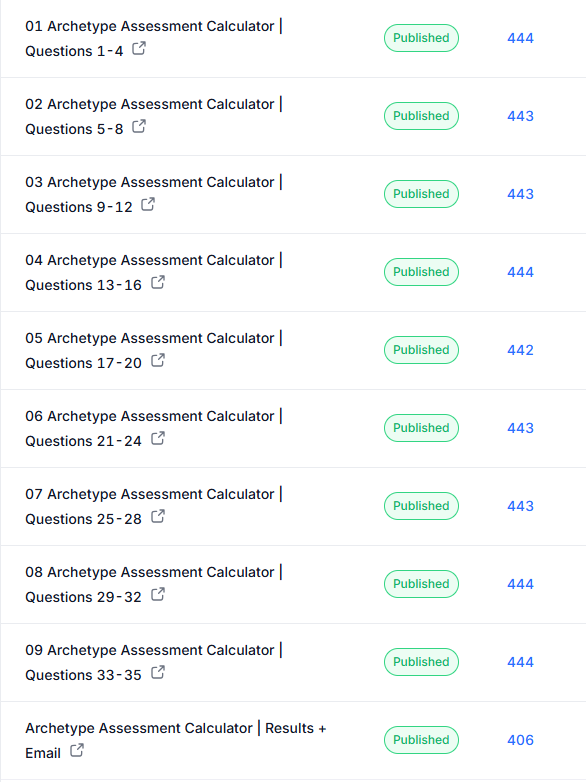Open 07 Archetype Assessment Calculator title
Viewport: 586px width, 782px height.
click(154, 506)
